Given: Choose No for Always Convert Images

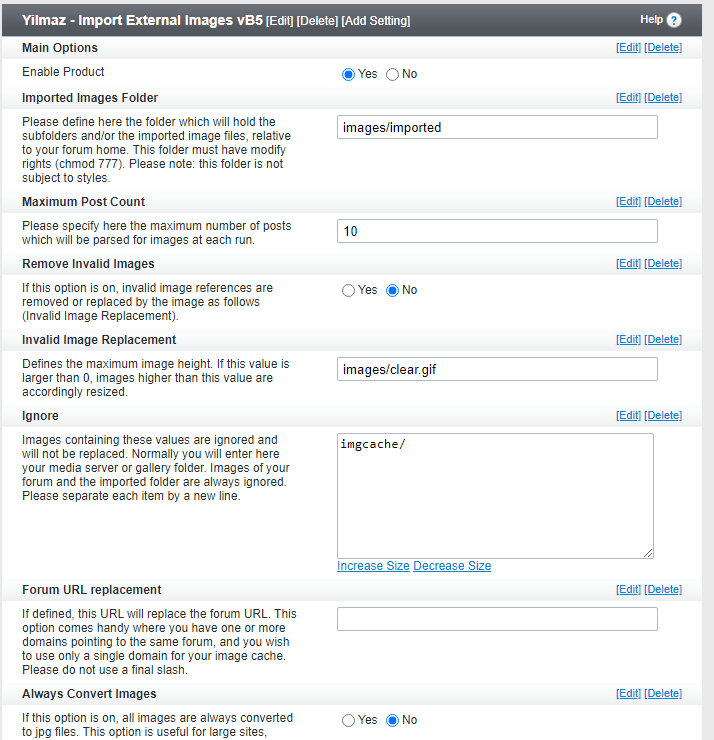Looking at the screenshot, I should point(392,720).
